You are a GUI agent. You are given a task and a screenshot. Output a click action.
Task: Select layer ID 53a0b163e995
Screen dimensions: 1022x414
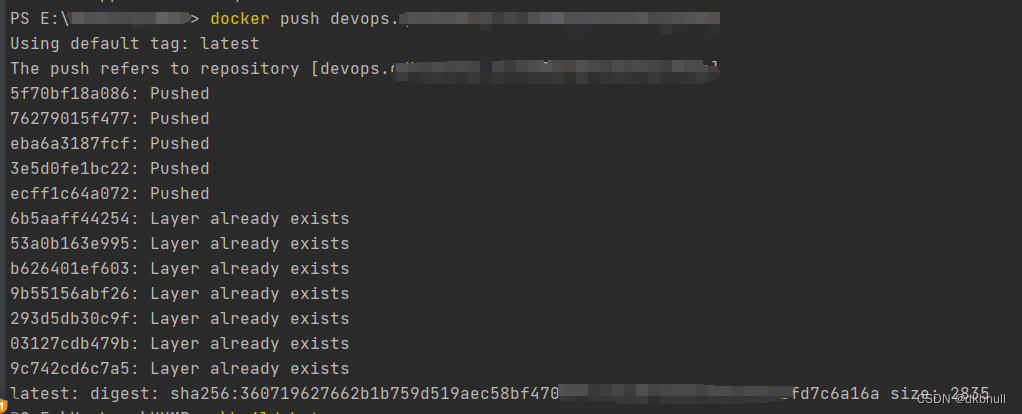(x=70, y=244)
